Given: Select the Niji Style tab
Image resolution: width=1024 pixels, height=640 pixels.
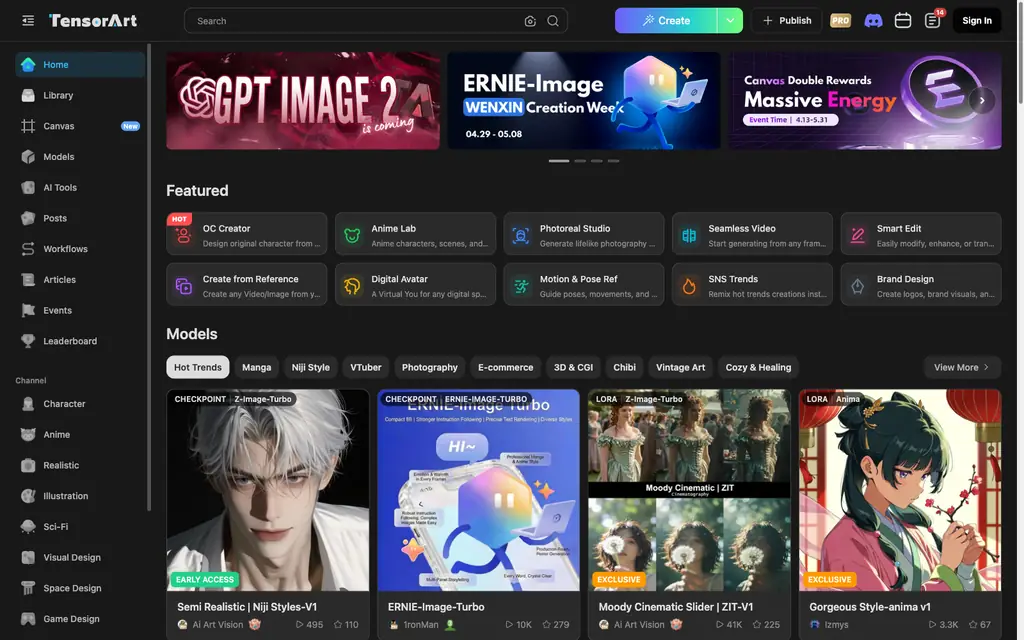Looking at the screenshot, I should pyautogui.click(x=310, y=367).
